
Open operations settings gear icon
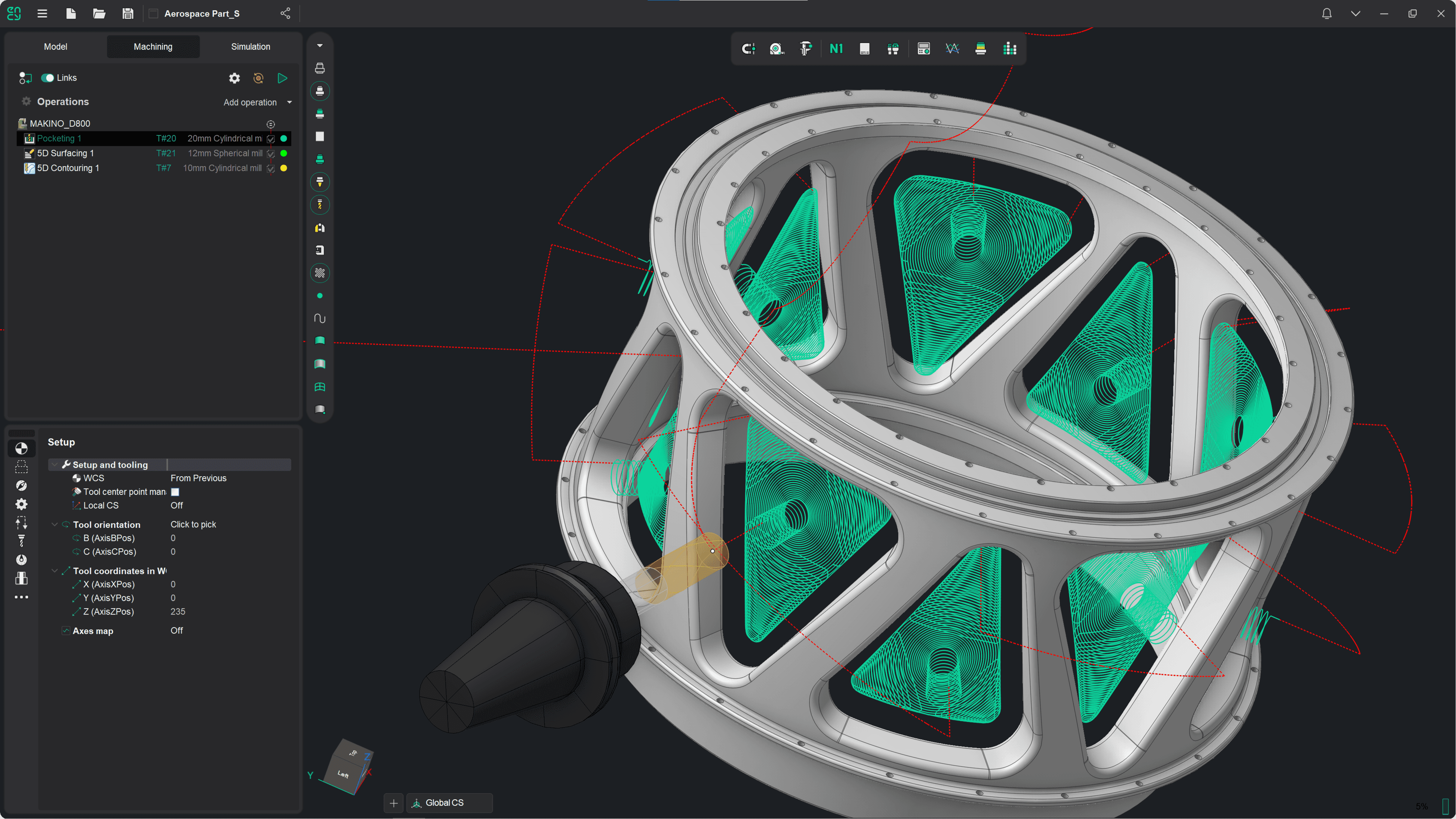[x=234, y=78]
